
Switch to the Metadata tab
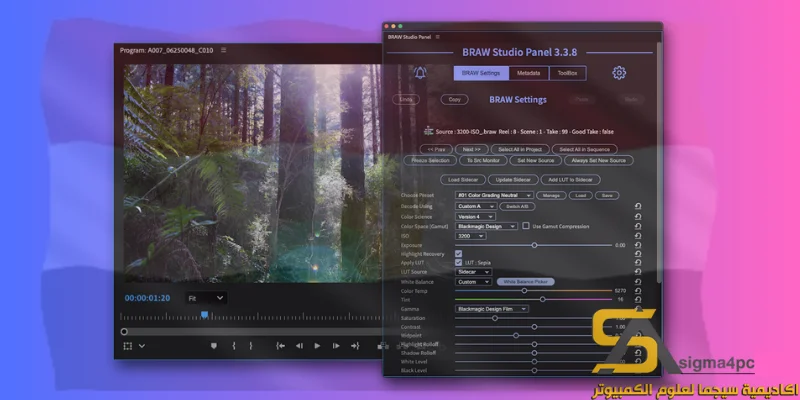point(529,73)
